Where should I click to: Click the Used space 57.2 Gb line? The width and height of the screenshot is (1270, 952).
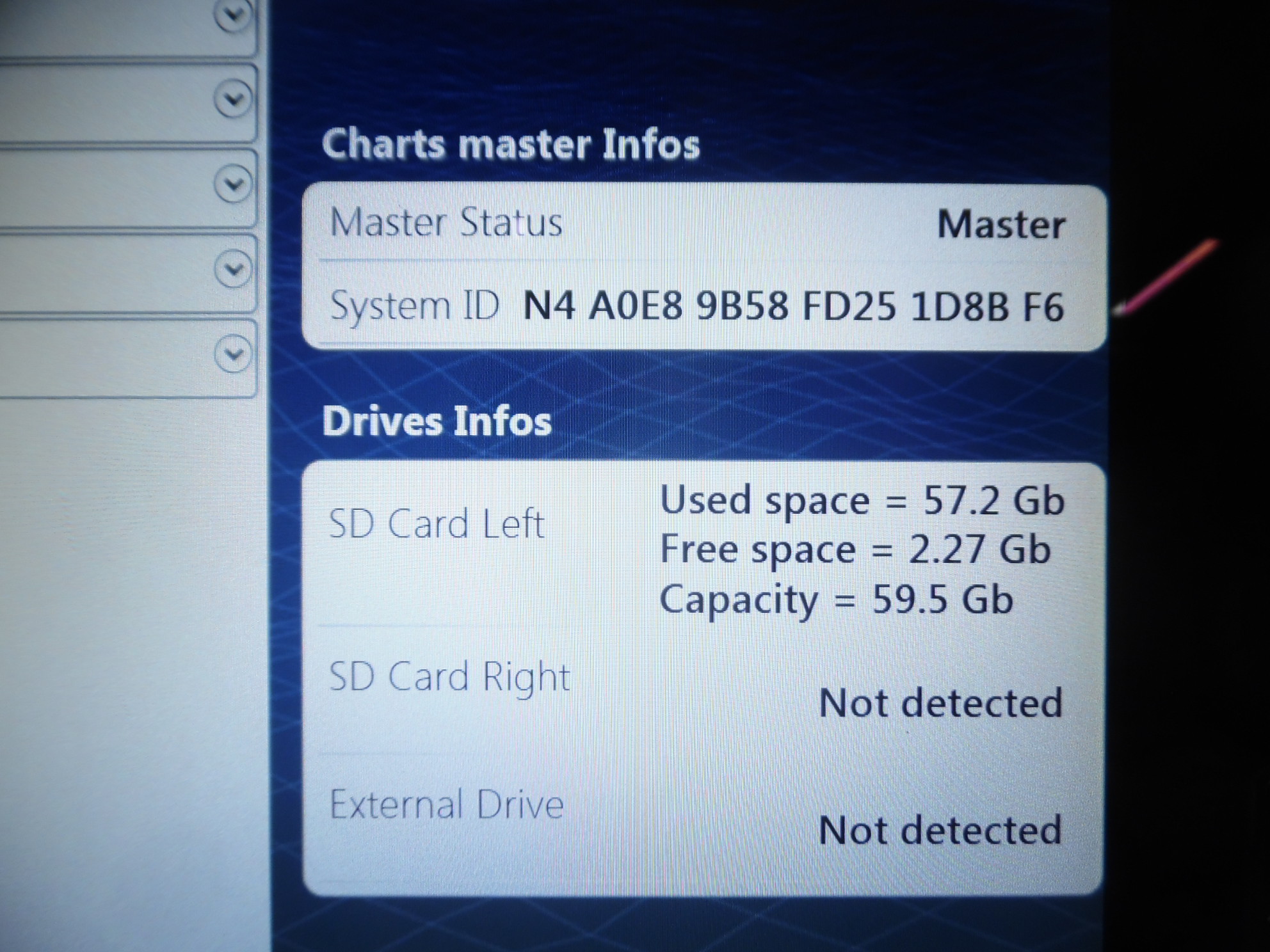click(x=862, y=500)
